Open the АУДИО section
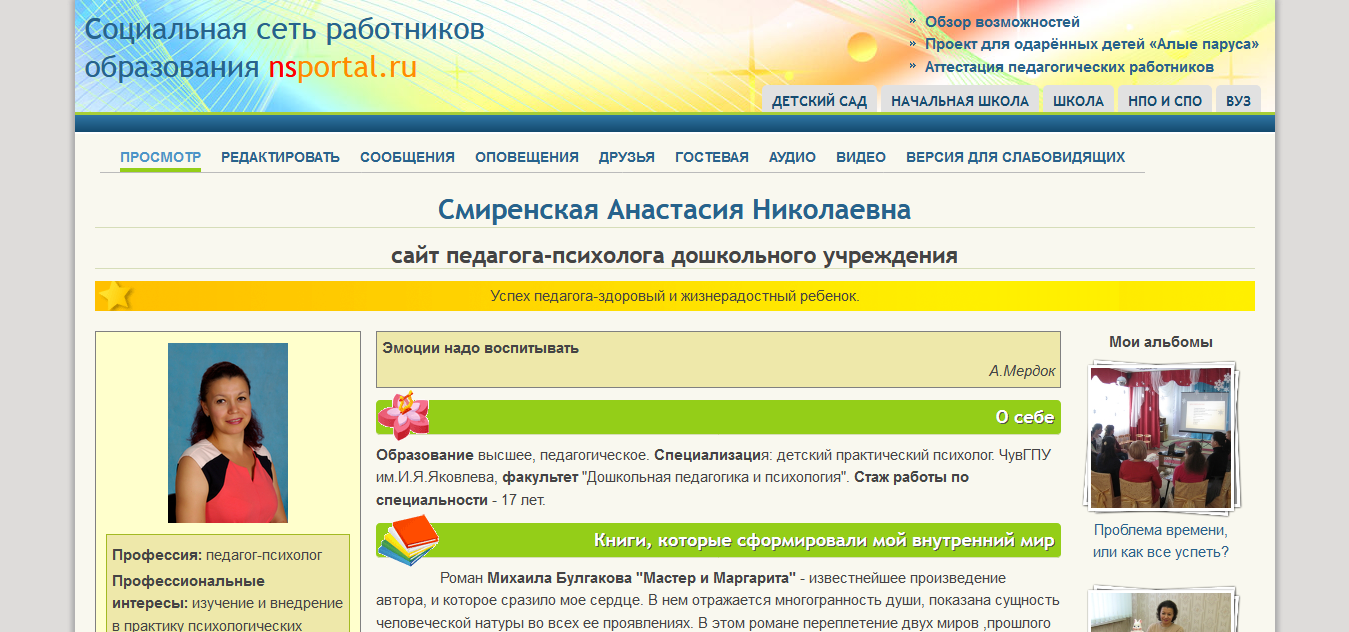This screenshot has height=632, width=1349. 792,157
